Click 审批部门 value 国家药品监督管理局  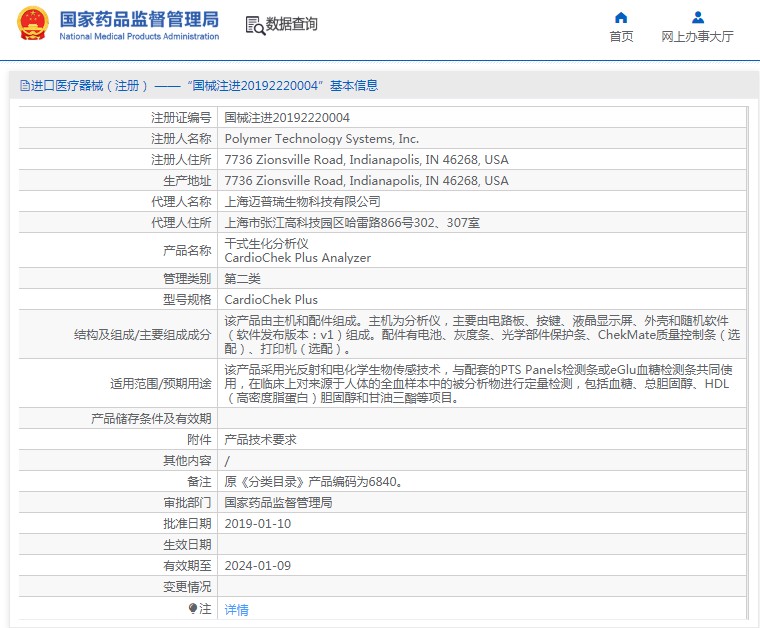point(278,502)
